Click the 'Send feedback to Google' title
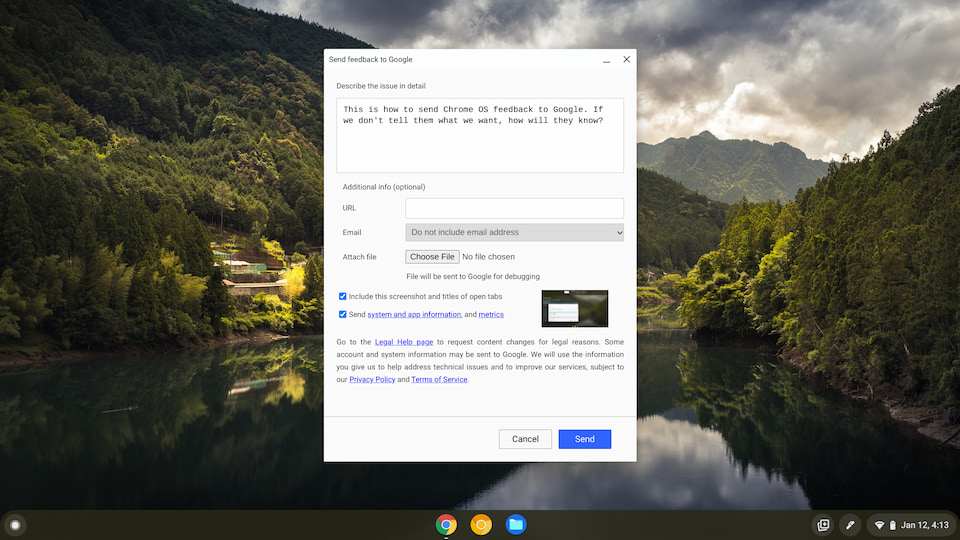 tap(370, 59)
